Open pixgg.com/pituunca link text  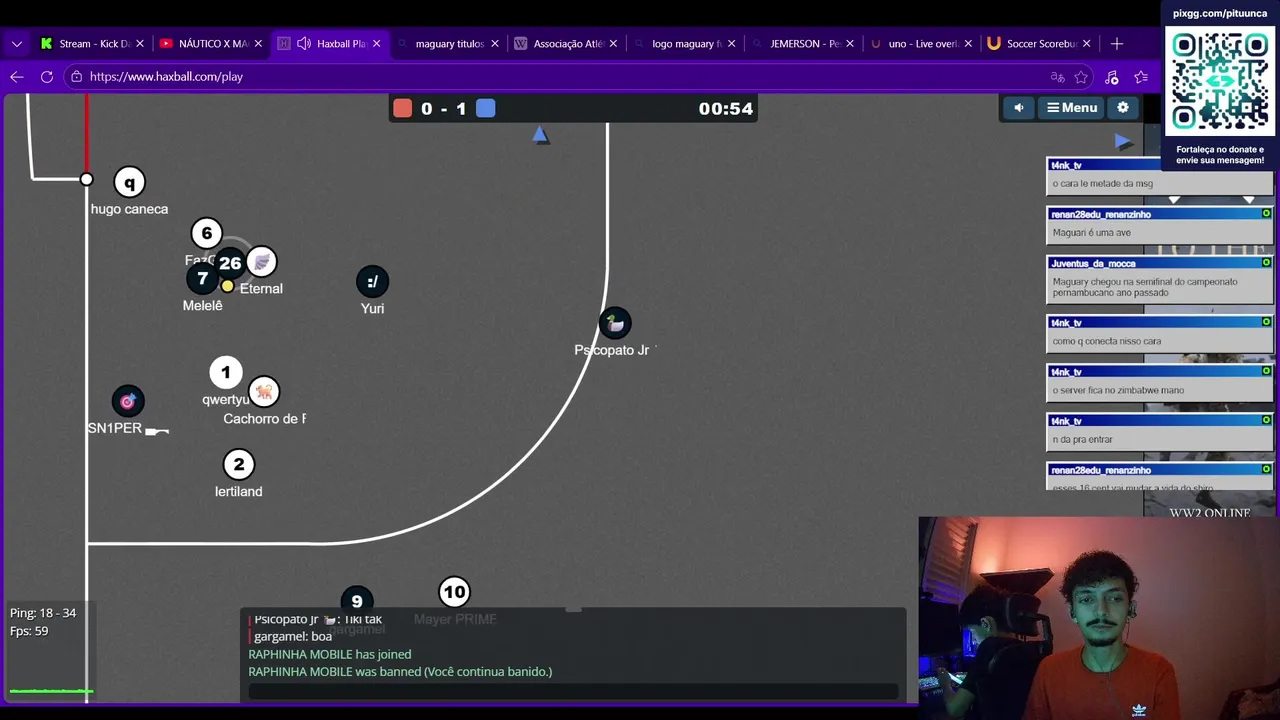click(x=1220, y=13)
